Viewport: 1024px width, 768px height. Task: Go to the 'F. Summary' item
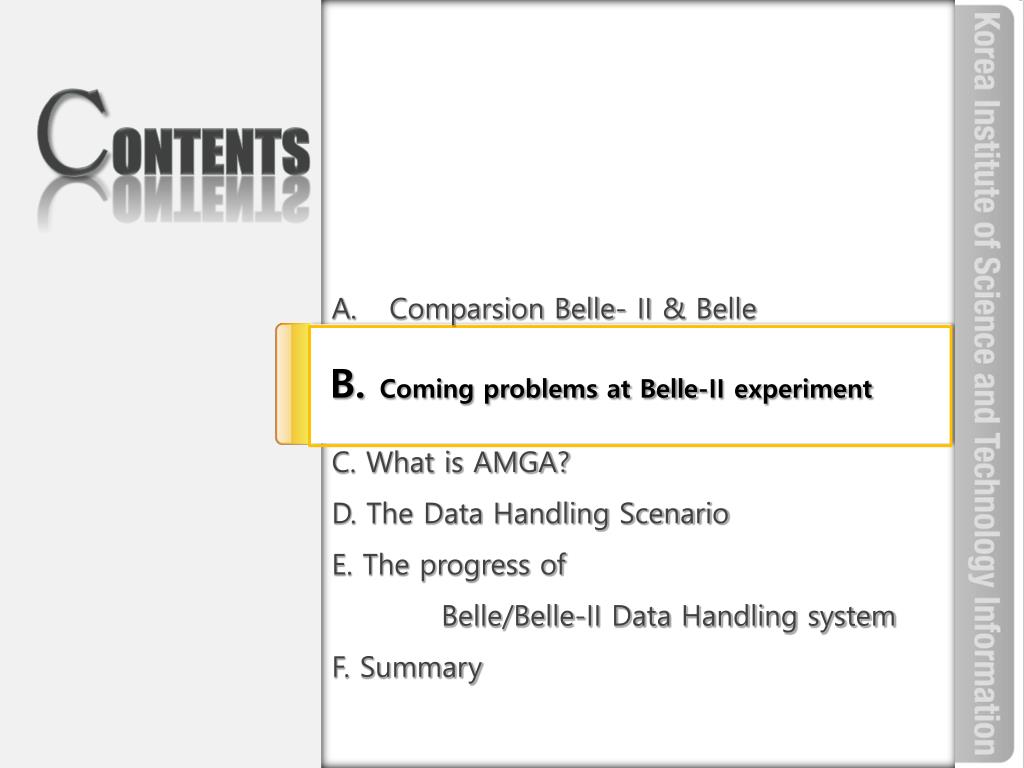point(407,668)
